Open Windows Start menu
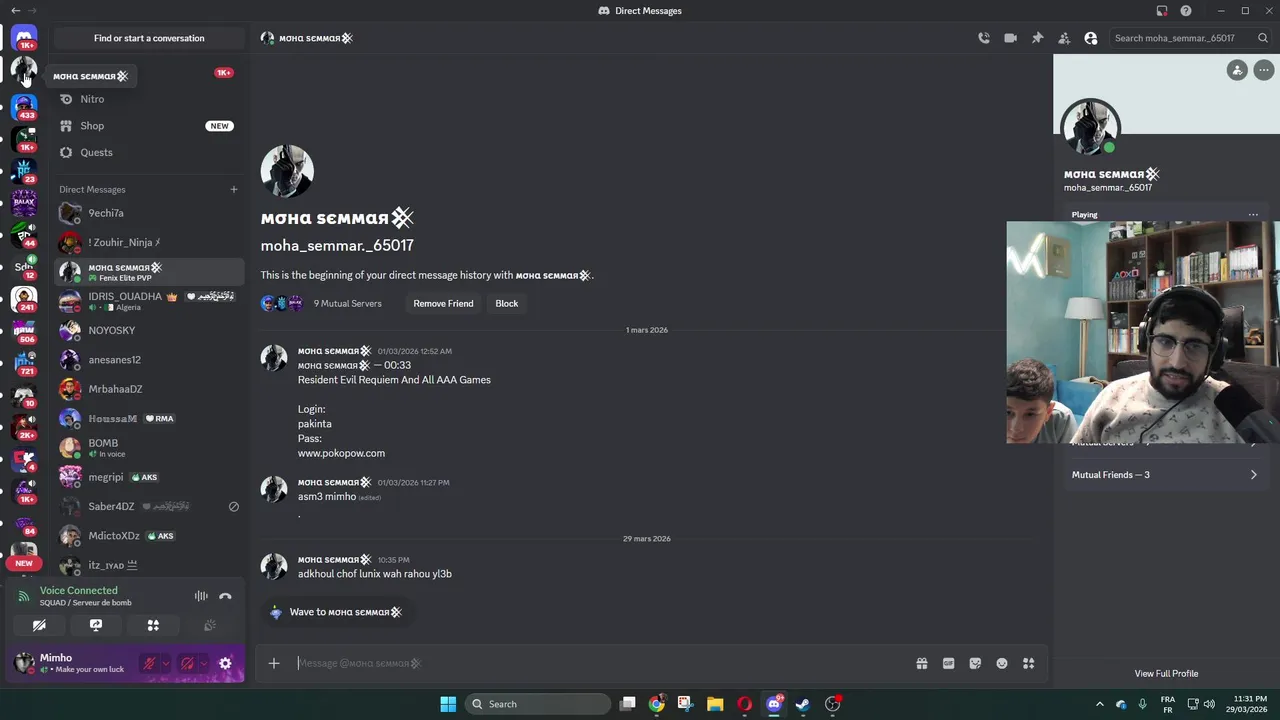This screenshot has width=1280, height=720. (x=448, y=704)
